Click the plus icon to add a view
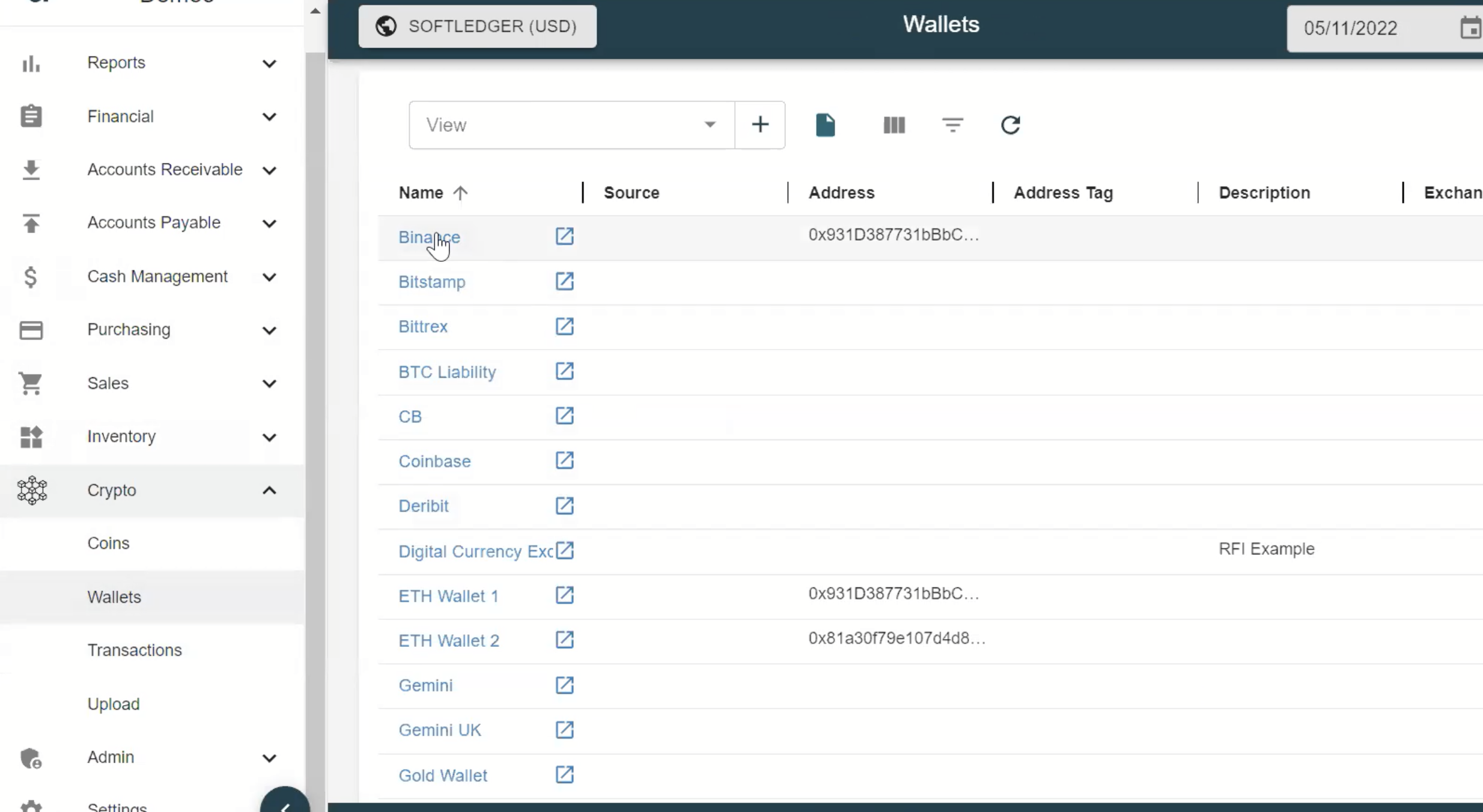1483x812 pixels. (x=760, y=125)
